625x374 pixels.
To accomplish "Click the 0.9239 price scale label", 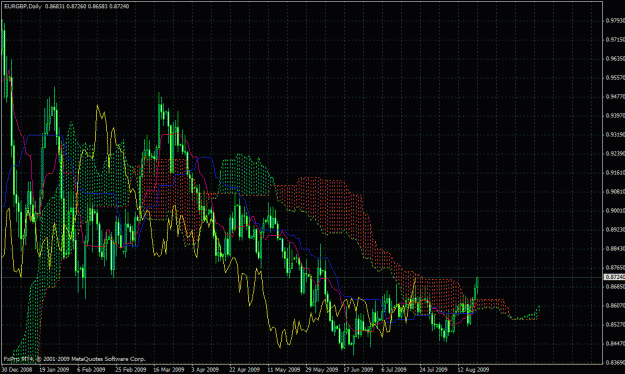I will [x=615, y=154].
